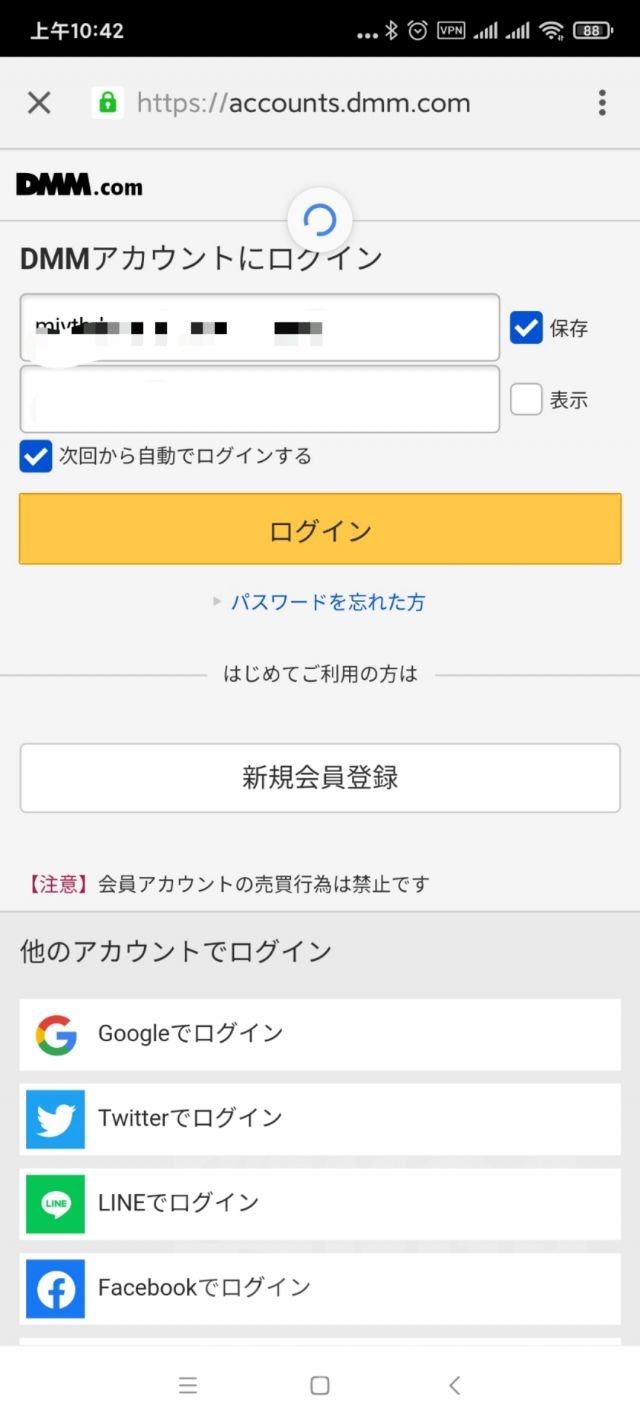Screen dimensions: 640x1422
Task: Select the empty password input field
Action: 260,399
